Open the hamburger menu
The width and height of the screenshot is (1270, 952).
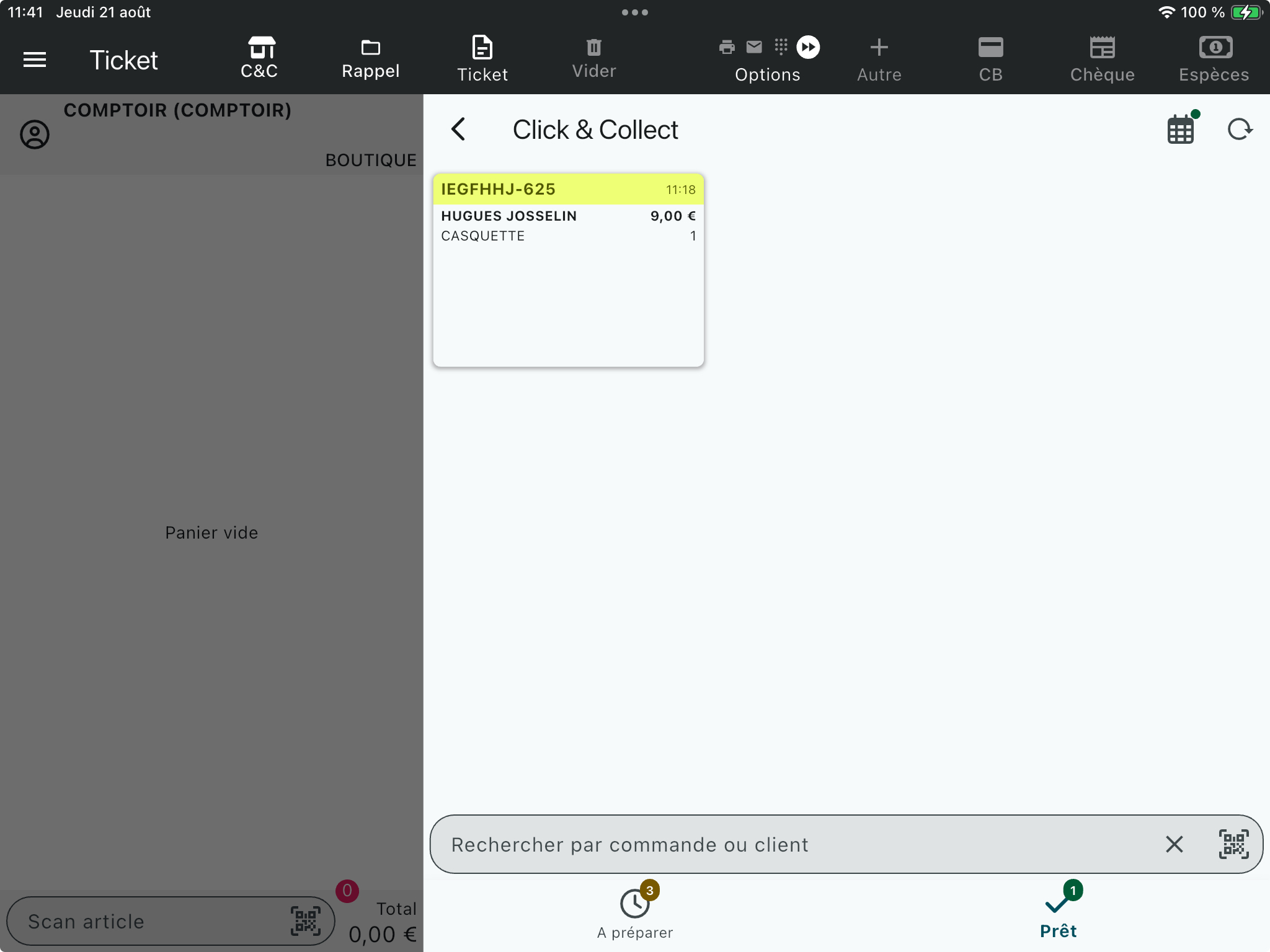tap(35, 59)
